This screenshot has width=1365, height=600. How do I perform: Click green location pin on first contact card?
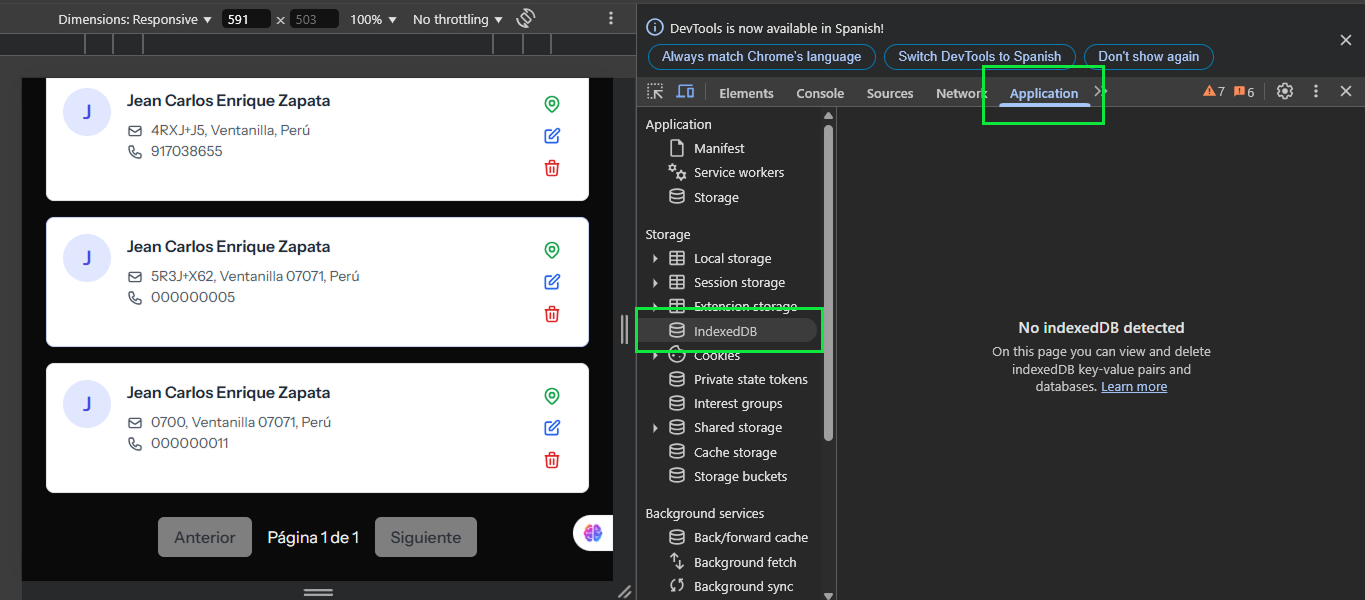tap(552, 104)
